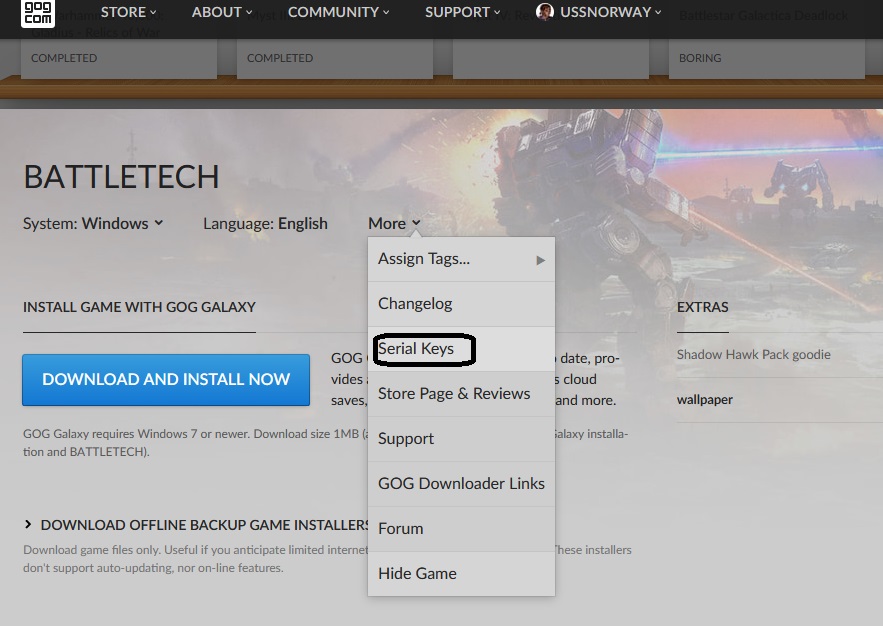Select GOG Downloader Links

point(461,484)
